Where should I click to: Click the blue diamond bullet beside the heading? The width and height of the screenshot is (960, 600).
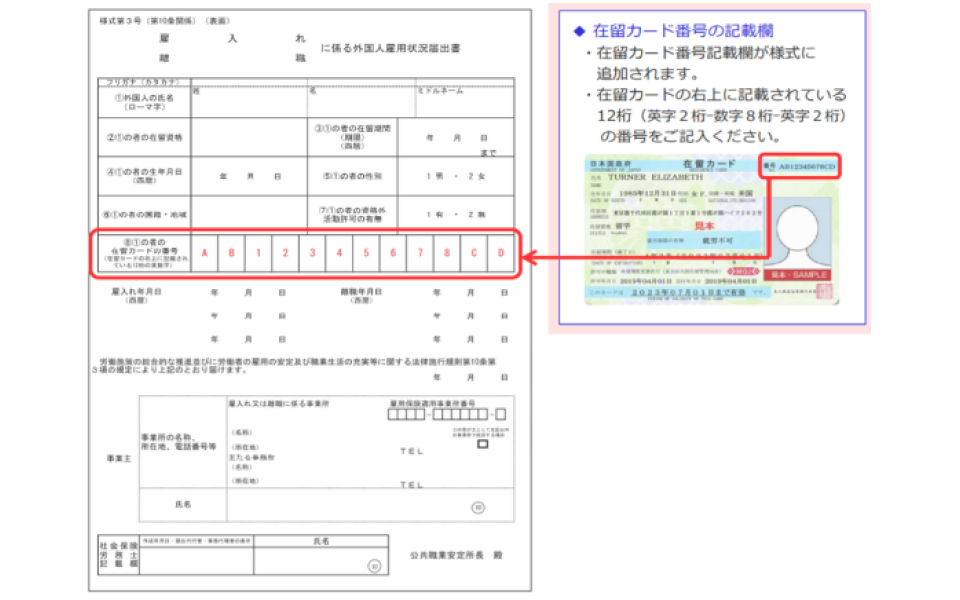click(579, 31)
